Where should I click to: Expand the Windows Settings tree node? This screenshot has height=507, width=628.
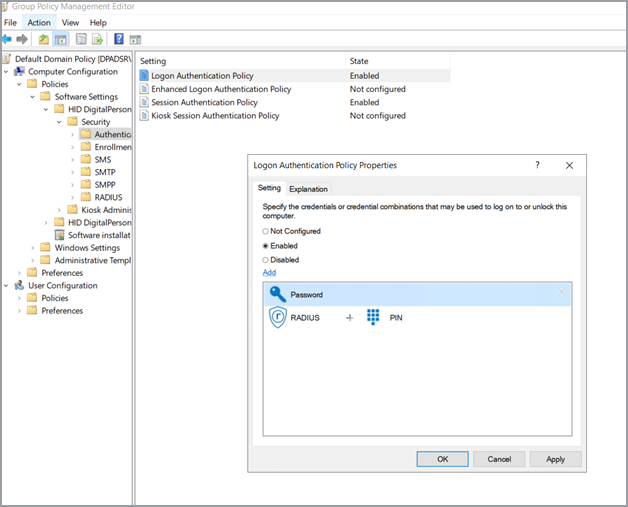coord(33,248)
